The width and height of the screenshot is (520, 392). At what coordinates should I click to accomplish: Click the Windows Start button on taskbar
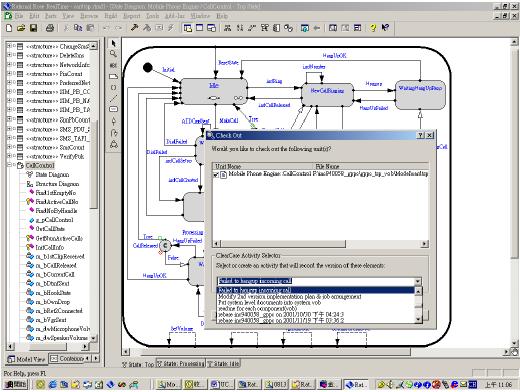pos(15,384)
